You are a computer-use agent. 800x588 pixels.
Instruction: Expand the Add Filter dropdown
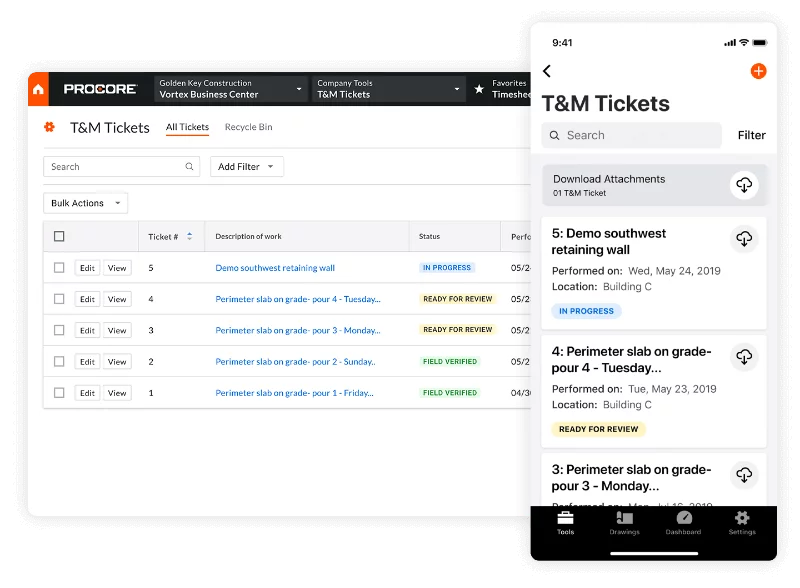pos(247,167)
